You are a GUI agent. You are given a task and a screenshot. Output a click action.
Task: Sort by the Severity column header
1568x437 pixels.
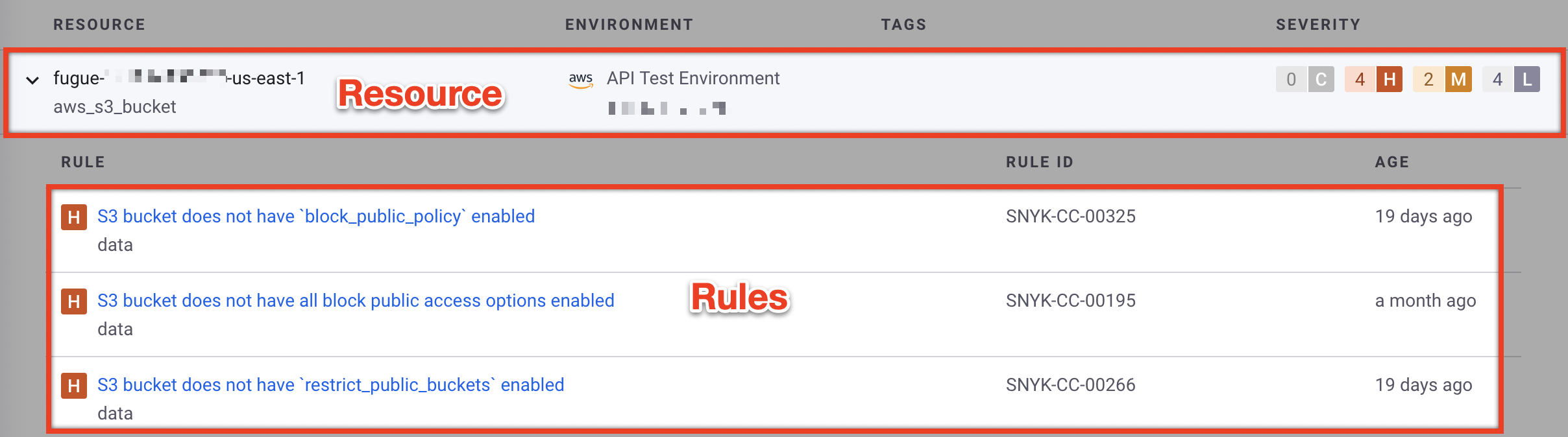coord(1317,25)
